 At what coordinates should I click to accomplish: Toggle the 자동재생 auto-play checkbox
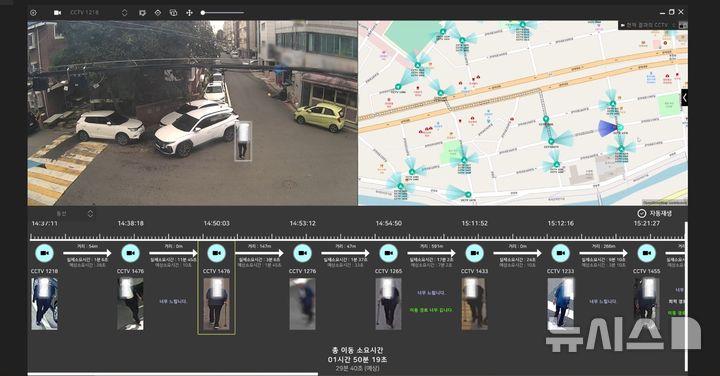(x=642, y=213)
